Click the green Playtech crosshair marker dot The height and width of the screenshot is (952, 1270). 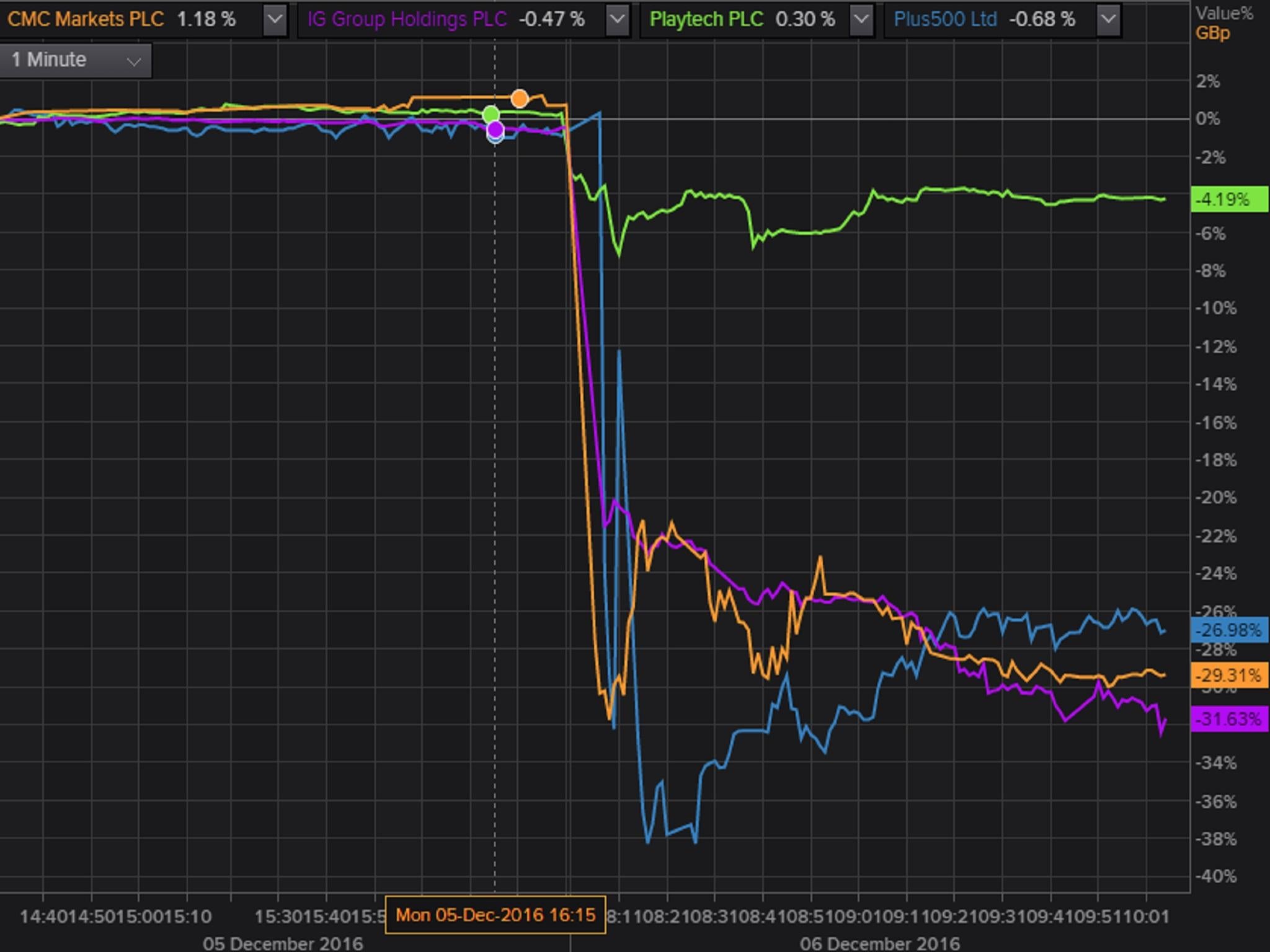click(x=491, y=115)
